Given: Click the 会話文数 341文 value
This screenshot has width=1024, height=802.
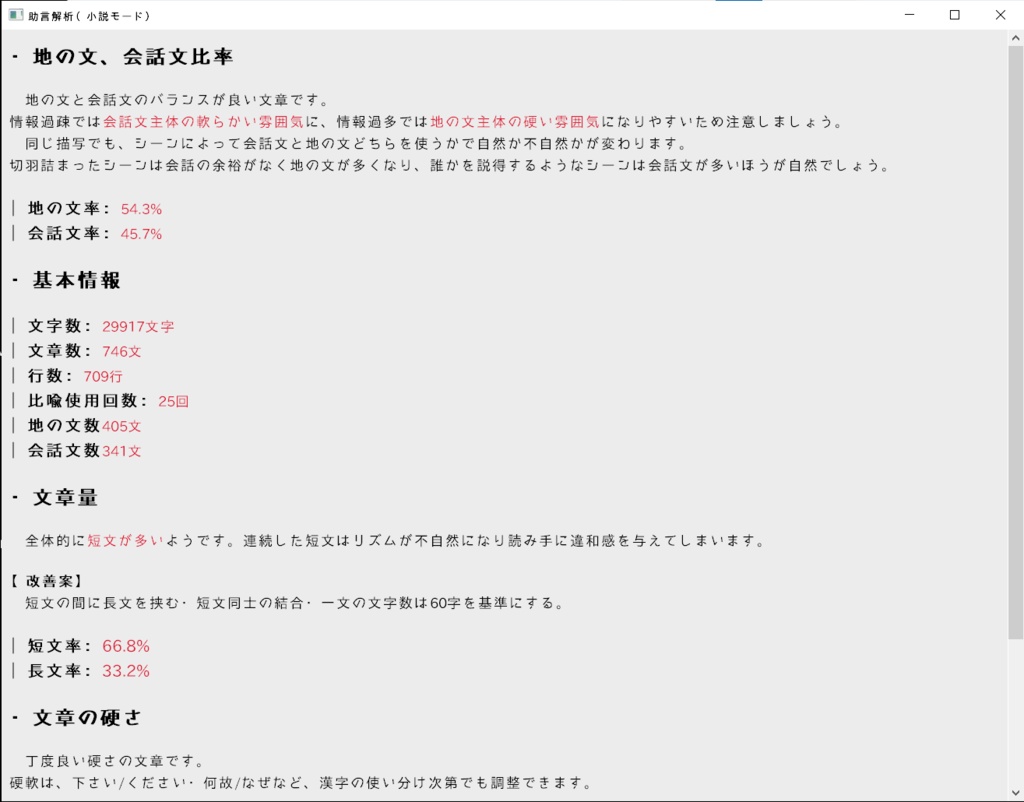Looking at the screenshot, I should pos(119,451).
